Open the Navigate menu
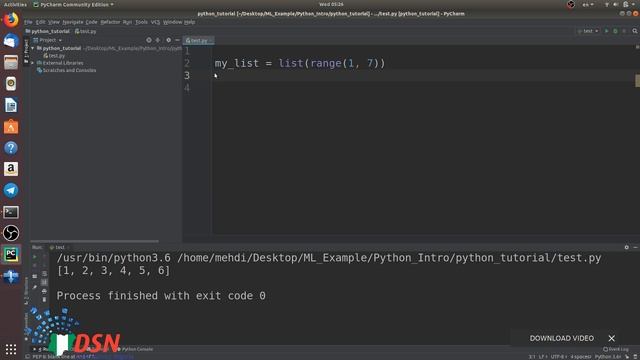Viewport: 640px width, 360px height. (73, 22)
